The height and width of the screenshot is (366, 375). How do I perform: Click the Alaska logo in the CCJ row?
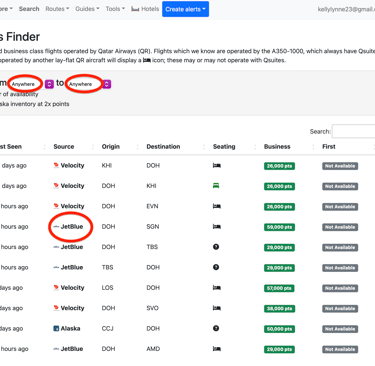56,328
